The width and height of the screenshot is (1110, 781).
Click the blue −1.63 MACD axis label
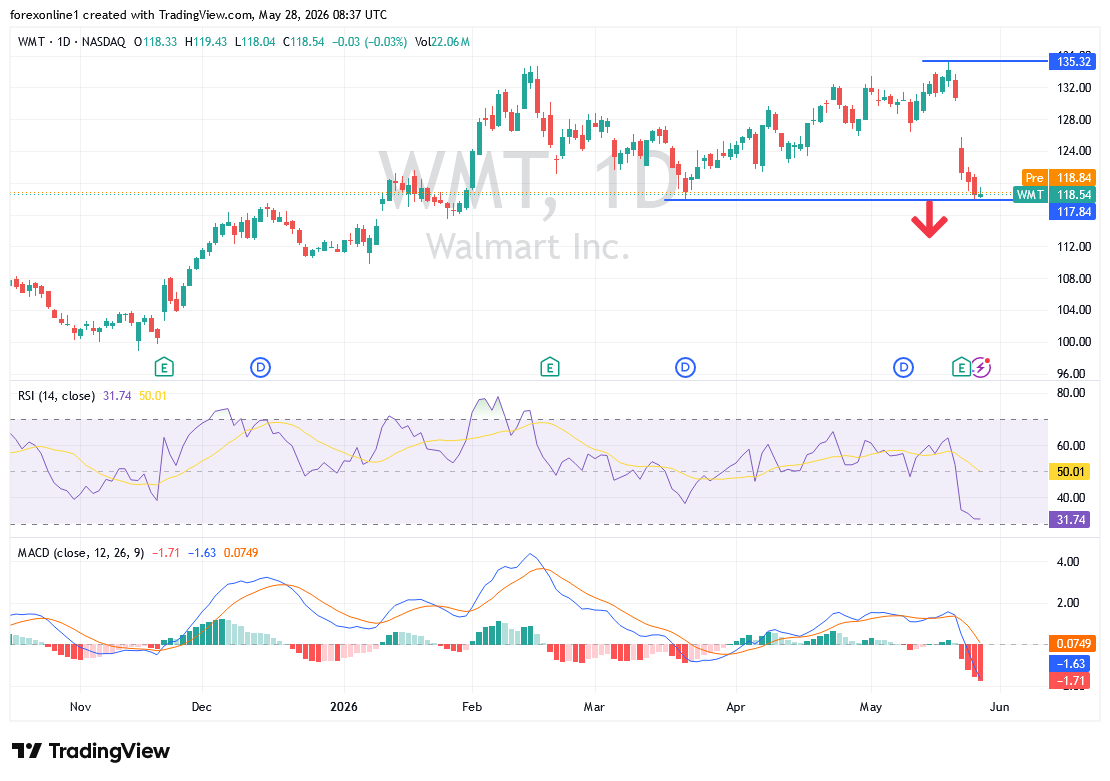coord(1072,664)
